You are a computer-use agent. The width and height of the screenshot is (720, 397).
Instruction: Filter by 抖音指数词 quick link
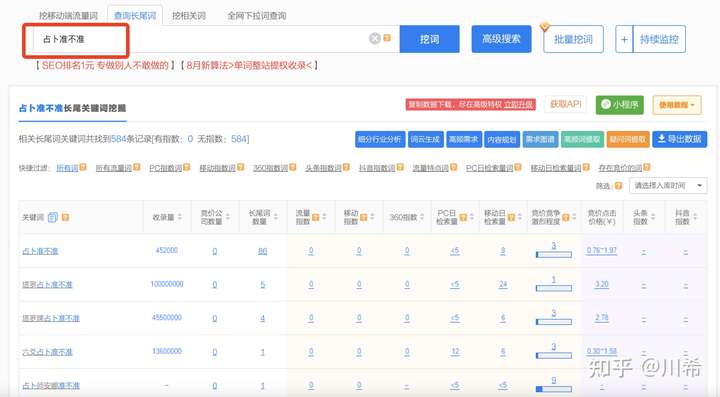click(377, 168)
